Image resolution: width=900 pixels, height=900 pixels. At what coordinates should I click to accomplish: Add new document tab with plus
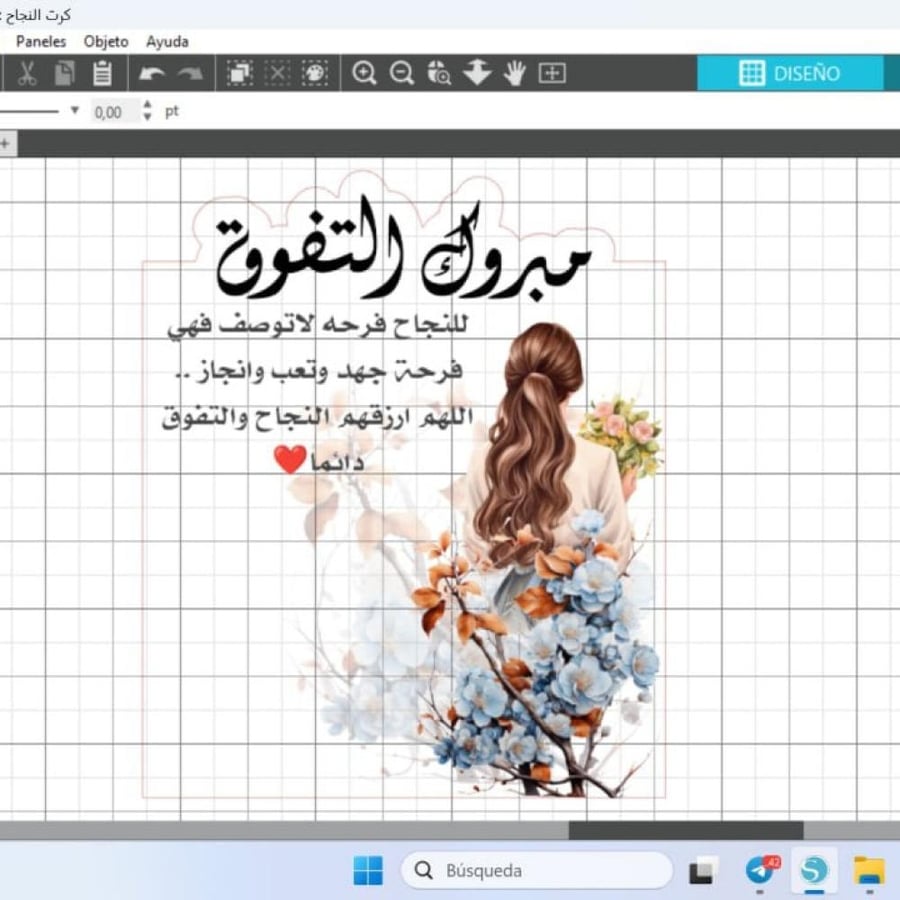click(5, 143)
